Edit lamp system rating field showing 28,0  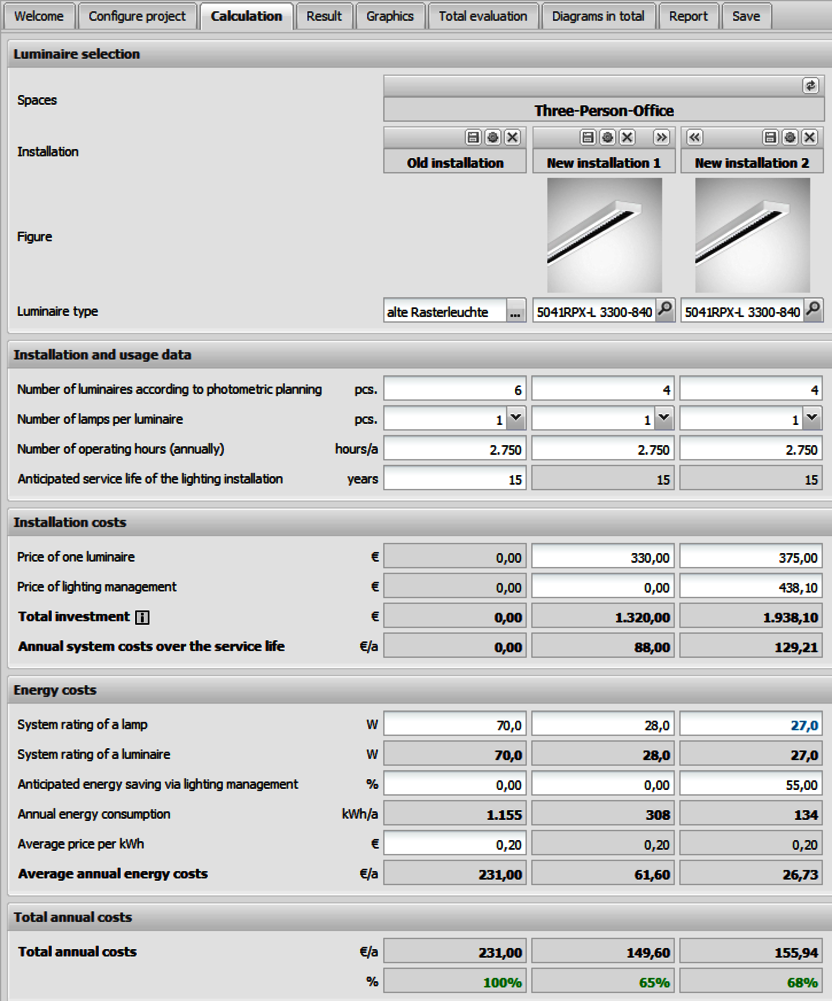[603, 725]
